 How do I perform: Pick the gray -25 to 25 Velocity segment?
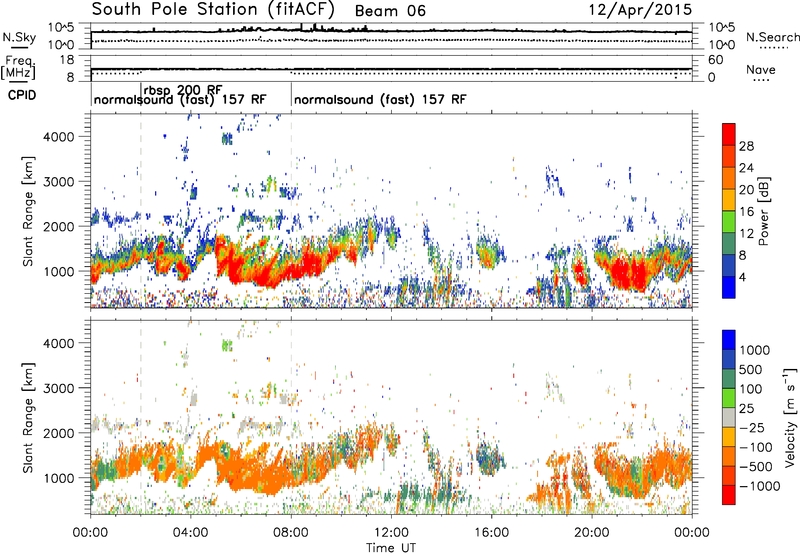[729, 417]
